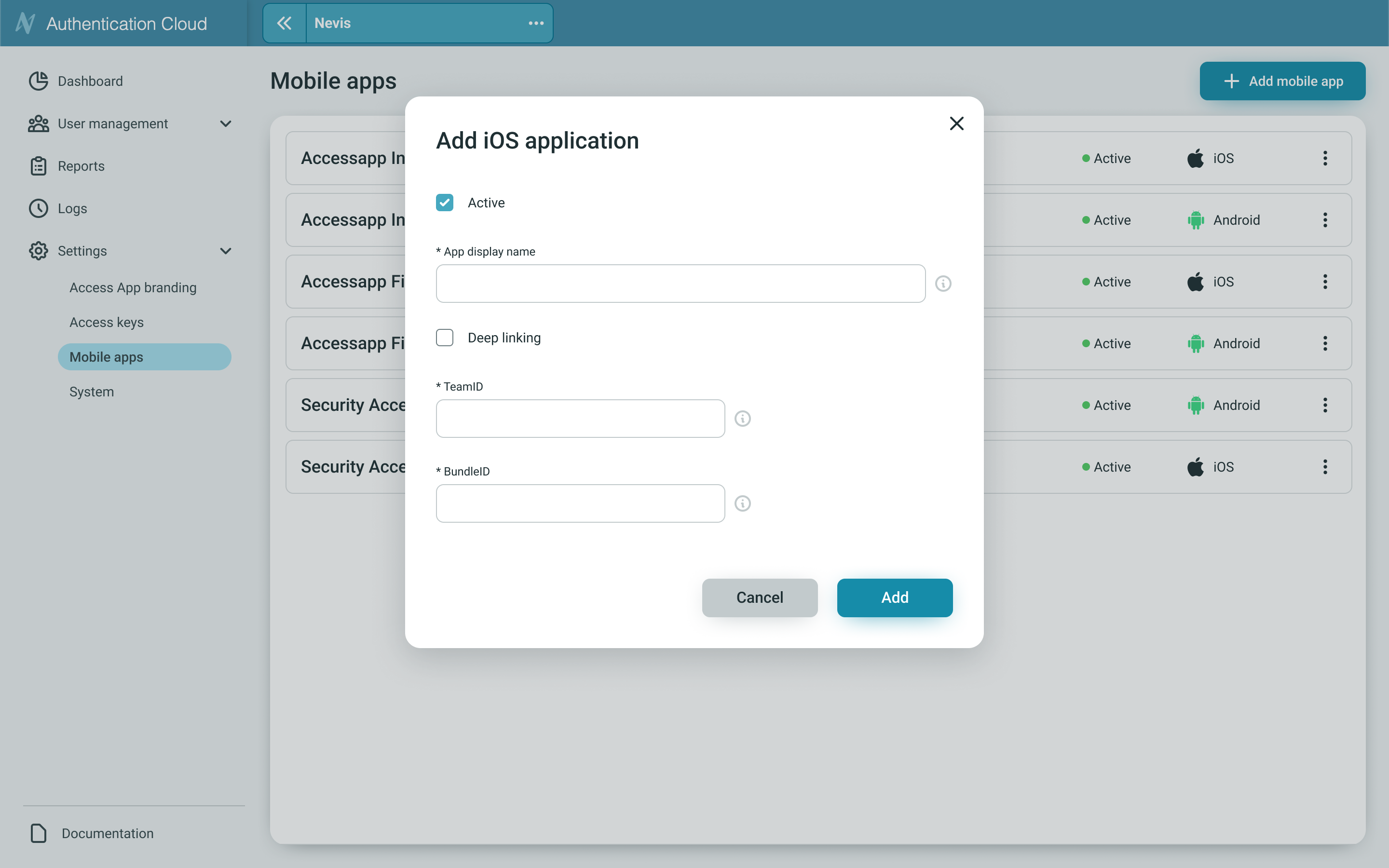Click the Apple iOS icon on the top row

click(1196, 158)
